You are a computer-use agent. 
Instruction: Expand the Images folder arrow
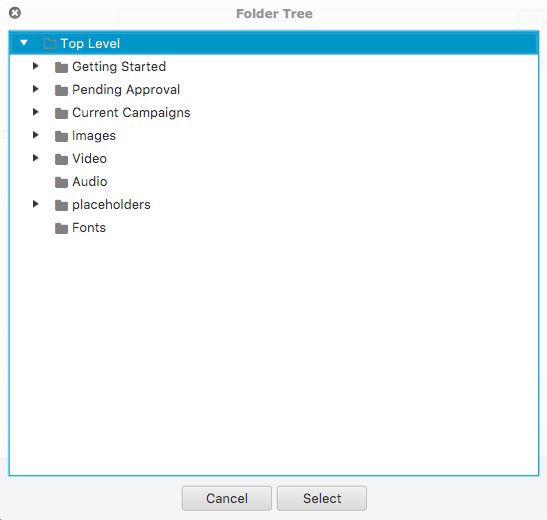pos(35,135)
